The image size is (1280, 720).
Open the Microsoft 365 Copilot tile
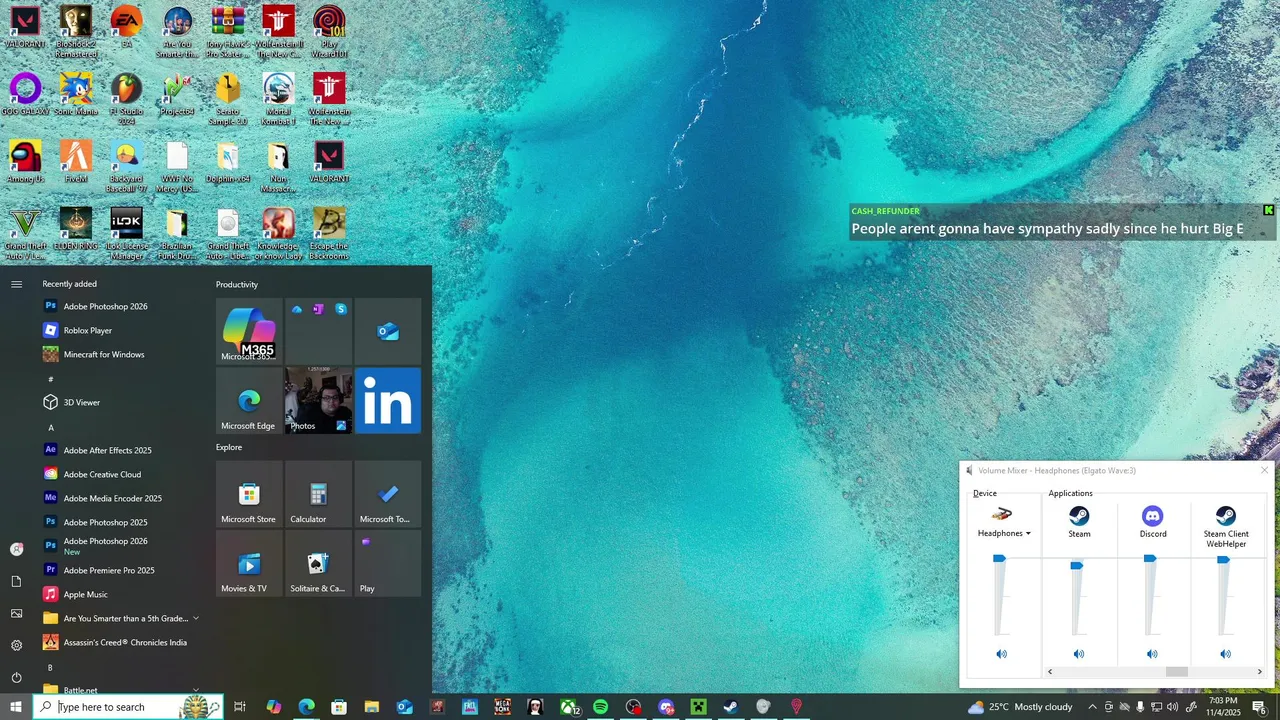coord(249,331)
